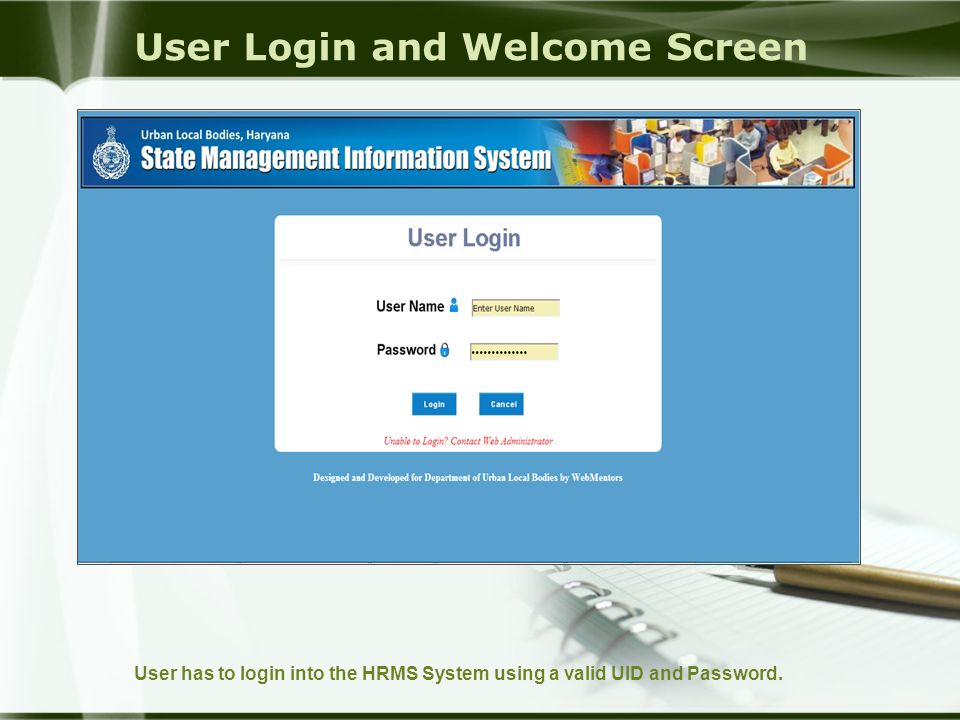Click the Haryana government emblem logo

[111, 153]
